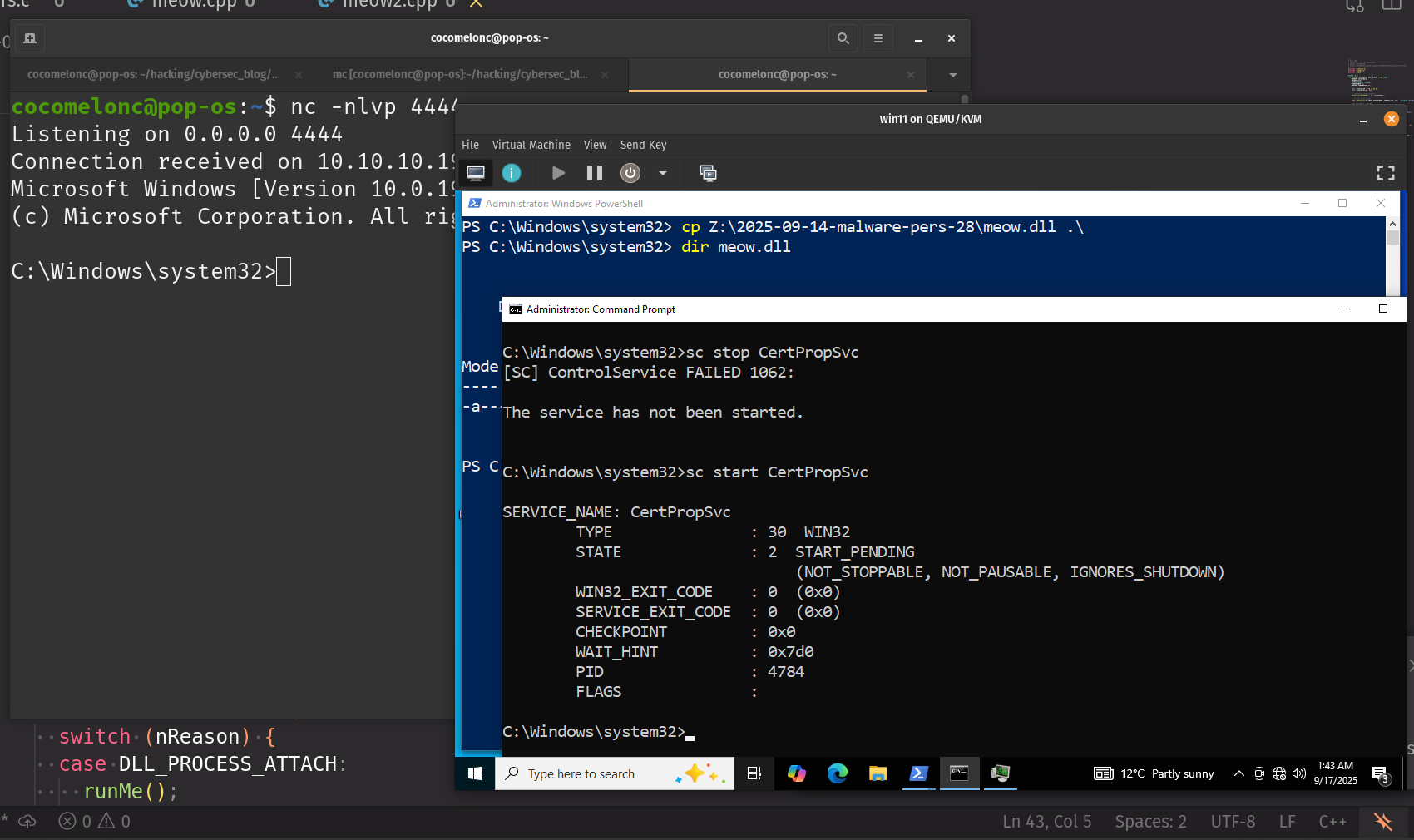Switch to mc [cocomelonc@pop-os] terminal tab
The width and height of the screenshot is (1414, 840).
(460, 74)
